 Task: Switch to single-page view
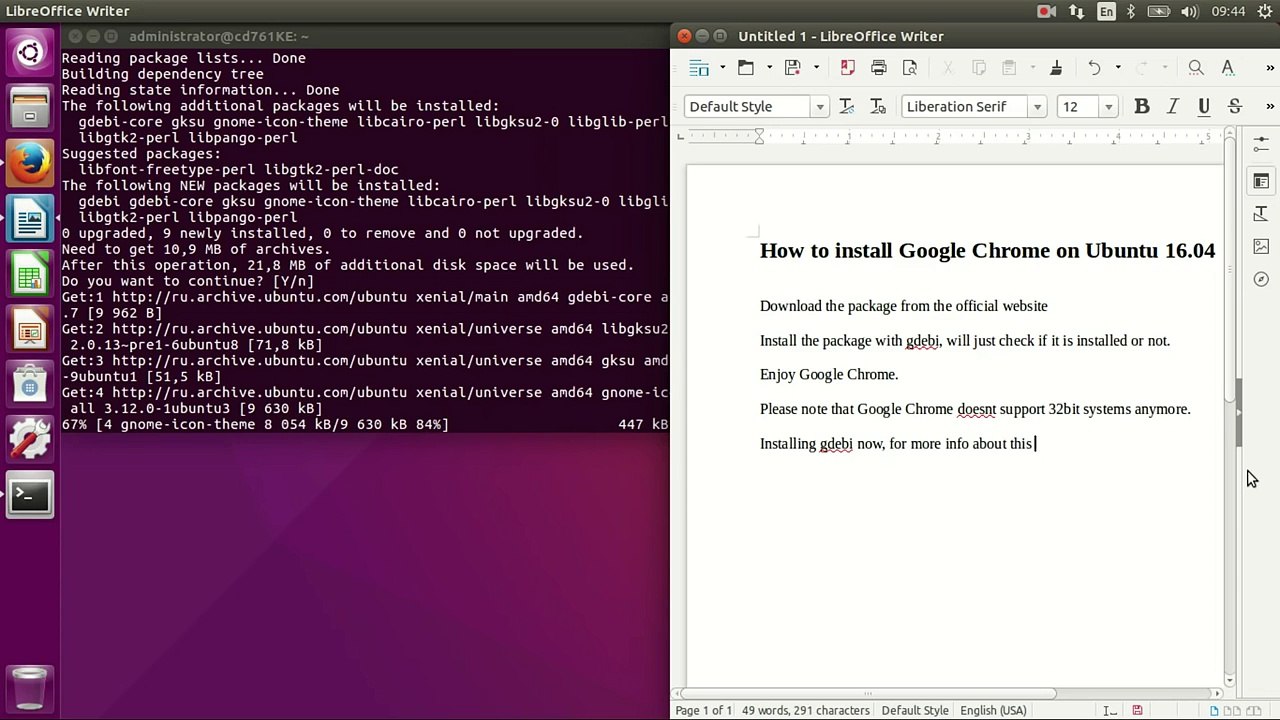(x=1214, y=711)
